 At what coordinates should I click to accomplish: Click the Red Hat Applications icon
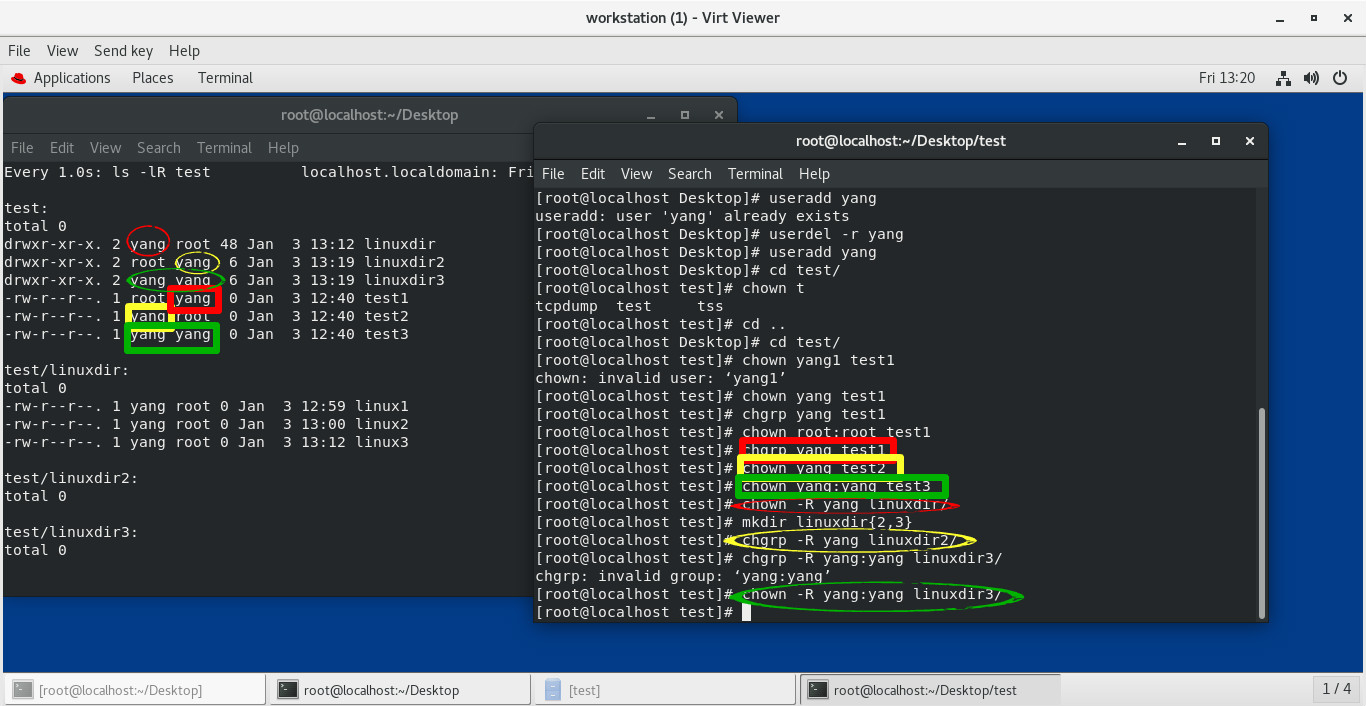(x=19, y=78)
